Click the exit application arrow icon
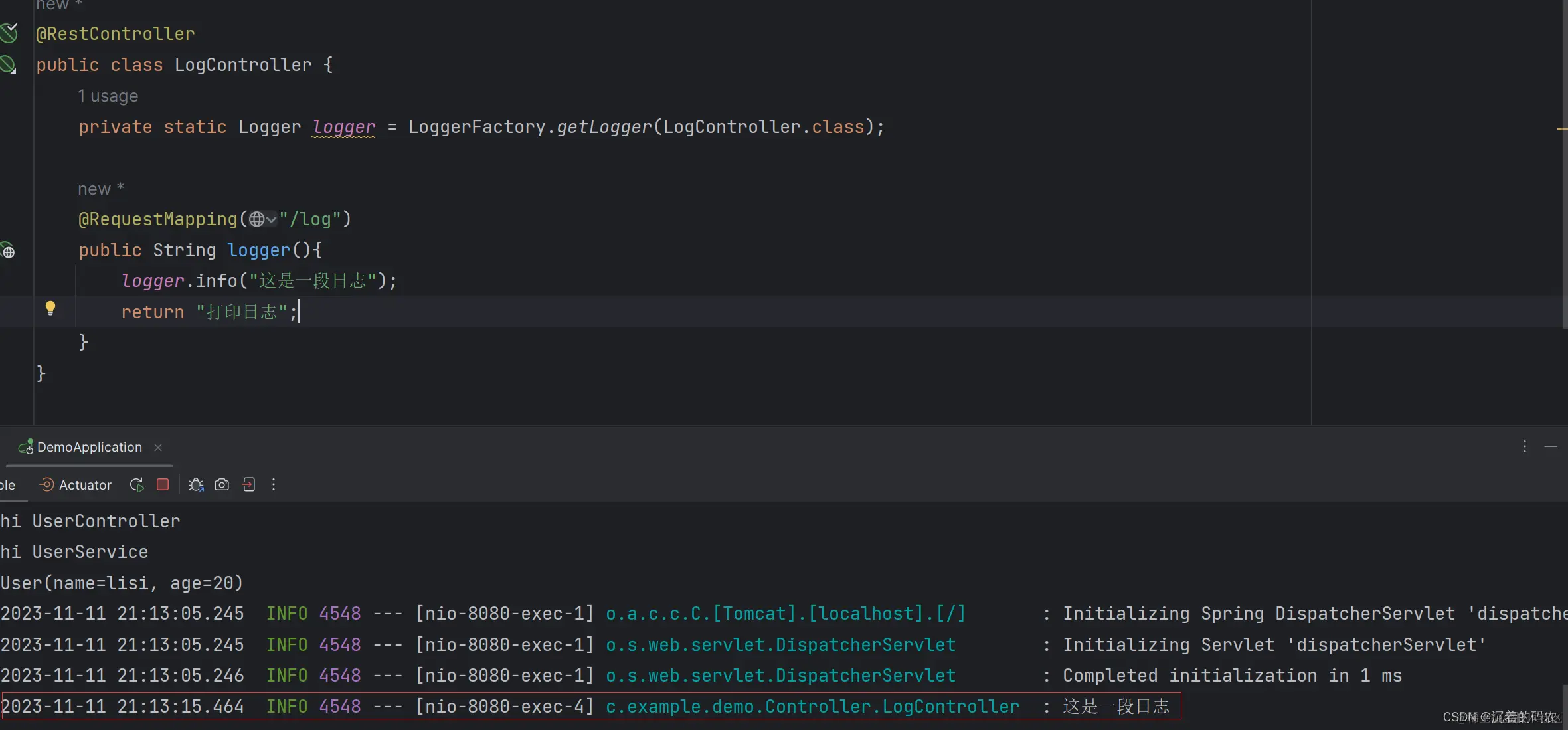The image size is (1568, 730). (x=248, y=485)
